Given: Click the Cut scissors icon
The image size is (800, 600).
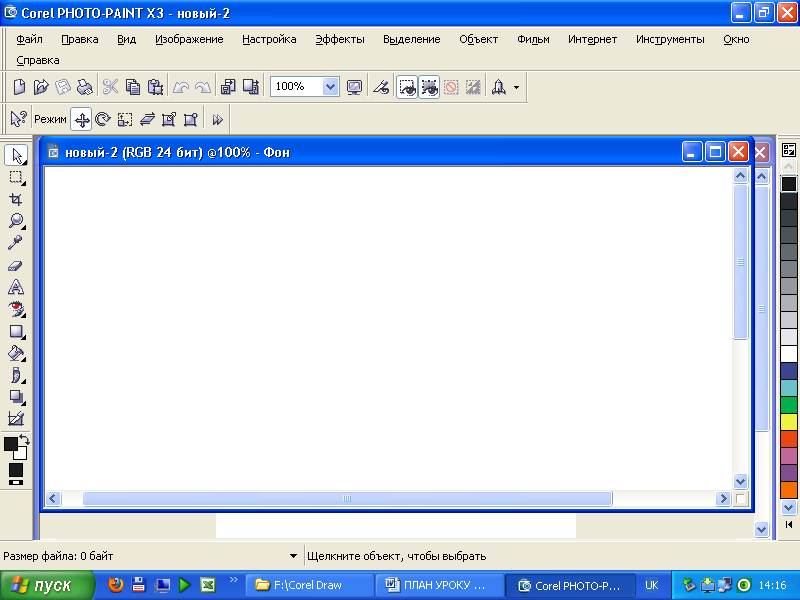Looking at the screenshot, I should click(110, 87).
